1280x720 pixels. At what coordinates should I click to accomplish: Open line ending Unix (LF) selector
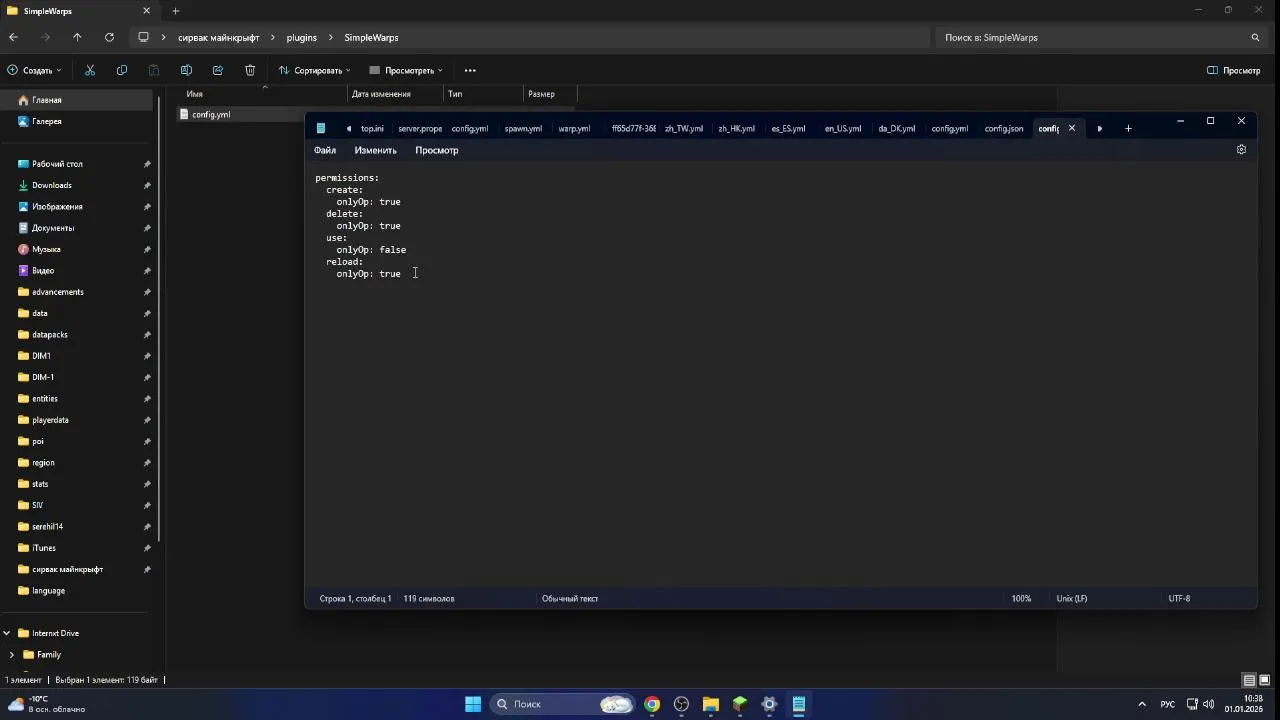[x=1072, y=598]
